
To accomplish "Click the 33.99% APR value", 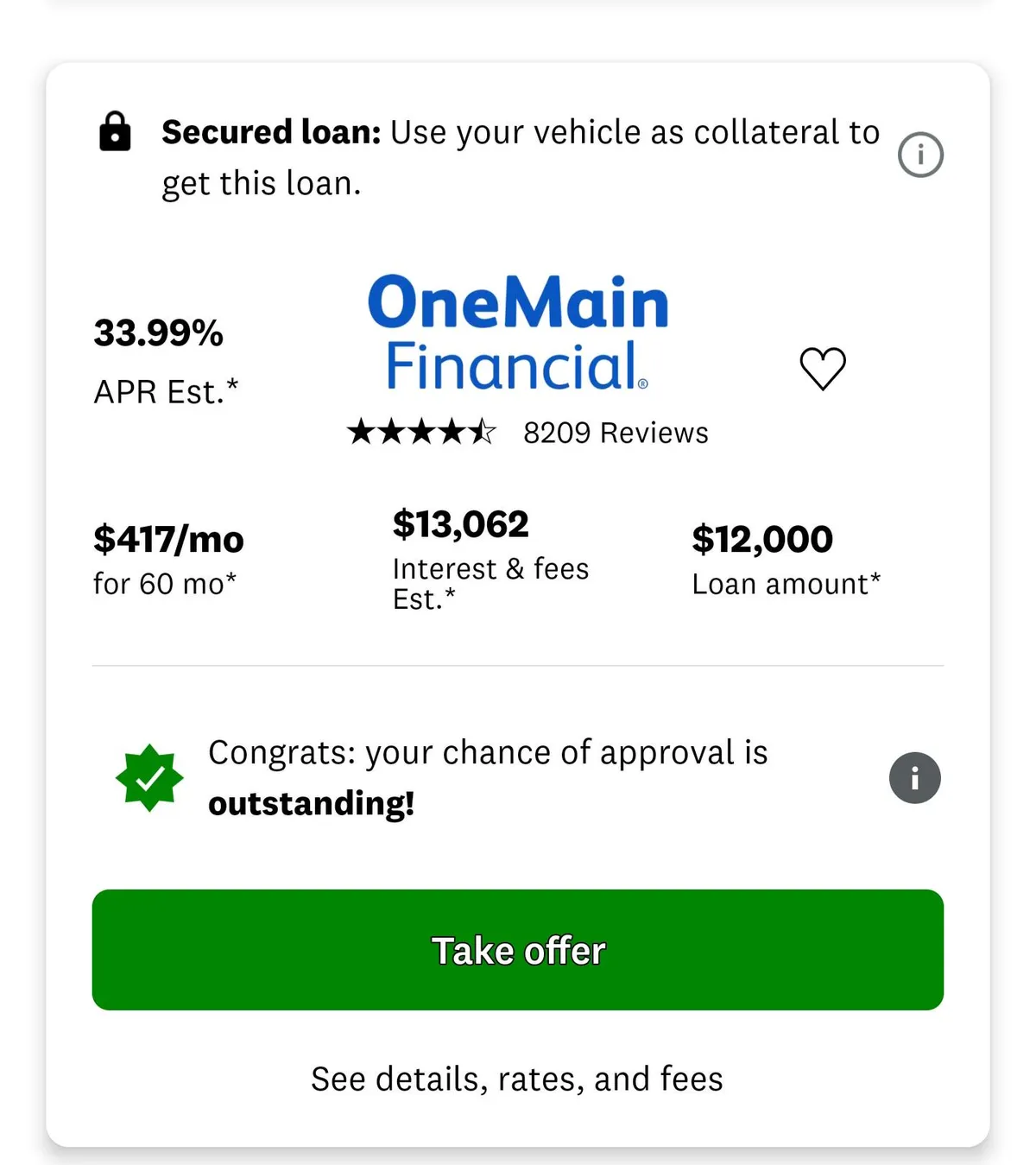I will click(x=159, y=333).
